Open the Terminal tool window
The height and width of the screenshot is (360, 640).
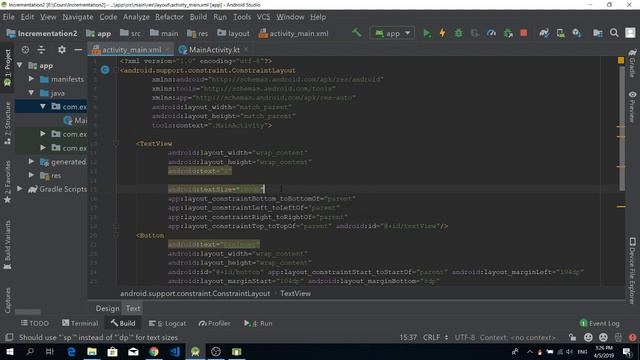point(80,323)
